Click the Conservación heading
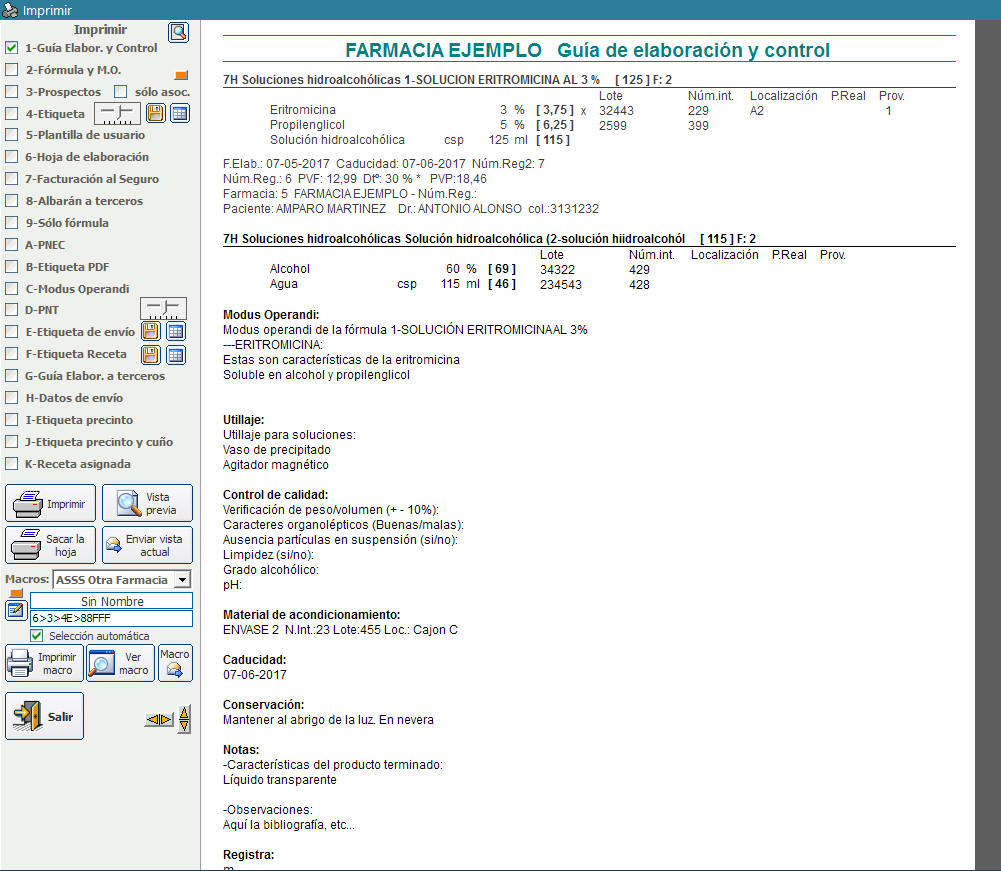This screenshot has width=1001, height=871. (x=264, y=705)
